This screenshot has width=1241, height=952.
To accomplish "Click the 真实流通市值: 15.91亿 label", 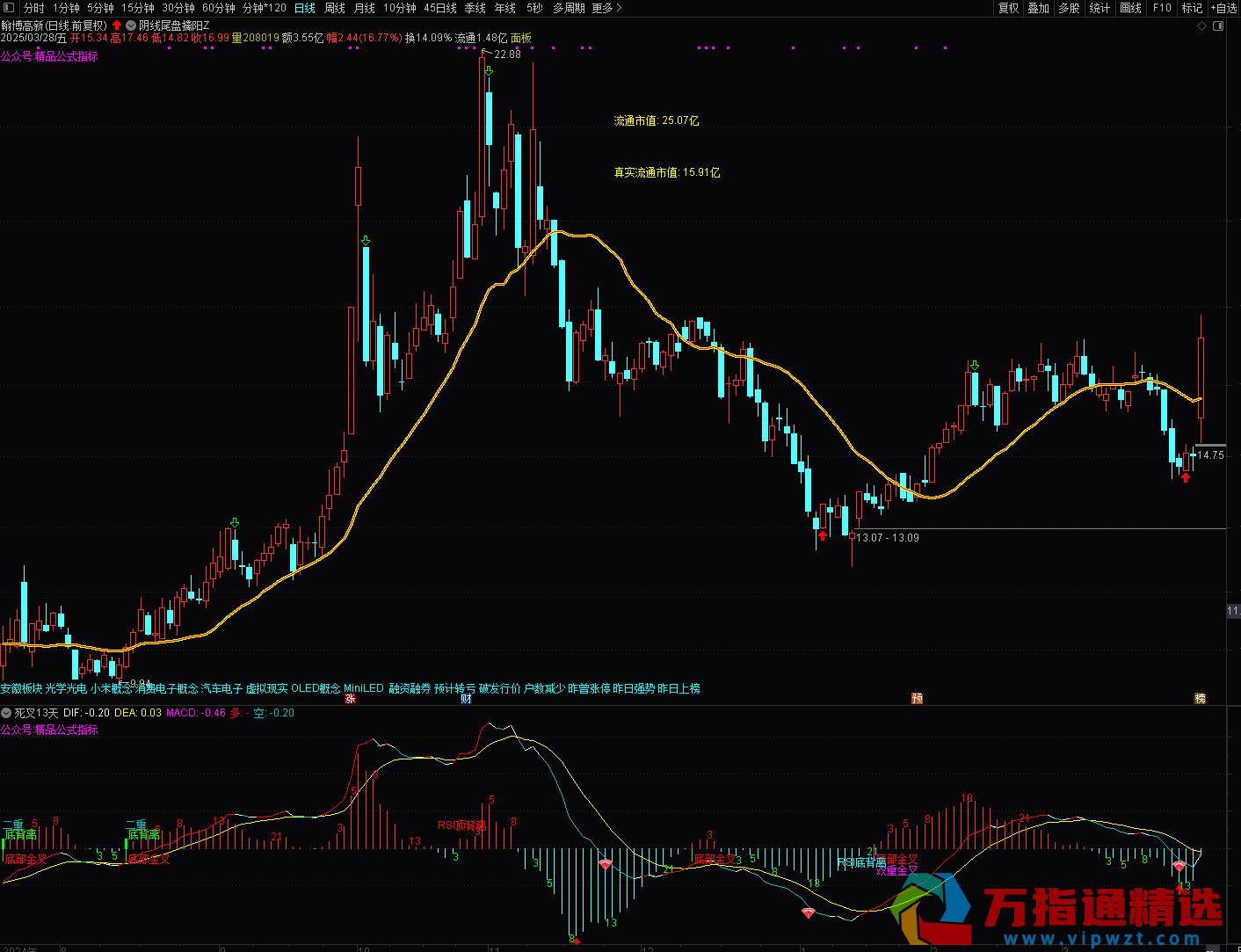I will point(667,172).
